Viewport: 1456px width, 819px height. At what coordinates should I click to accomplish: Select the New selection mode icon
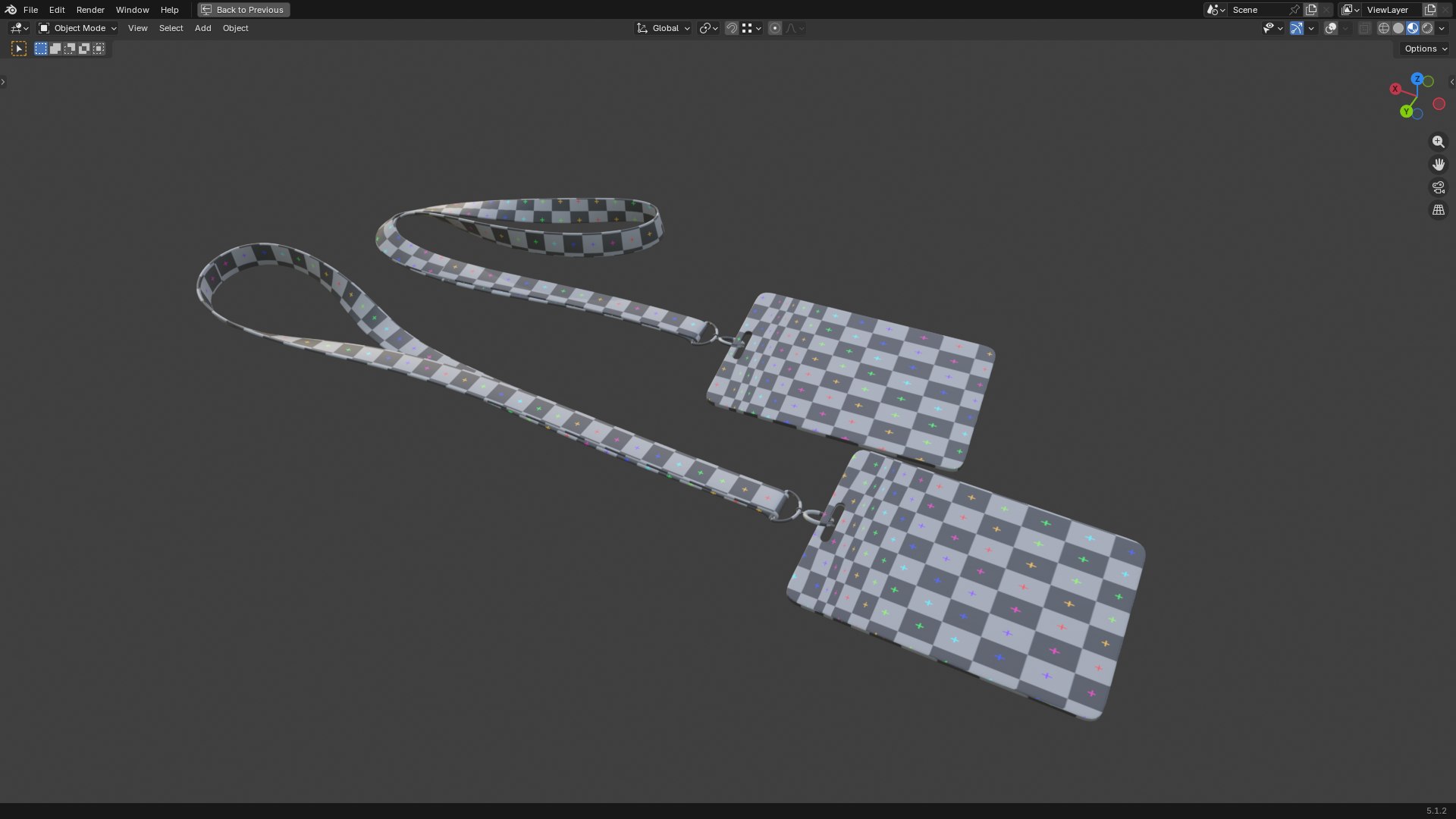pos(41,49)
